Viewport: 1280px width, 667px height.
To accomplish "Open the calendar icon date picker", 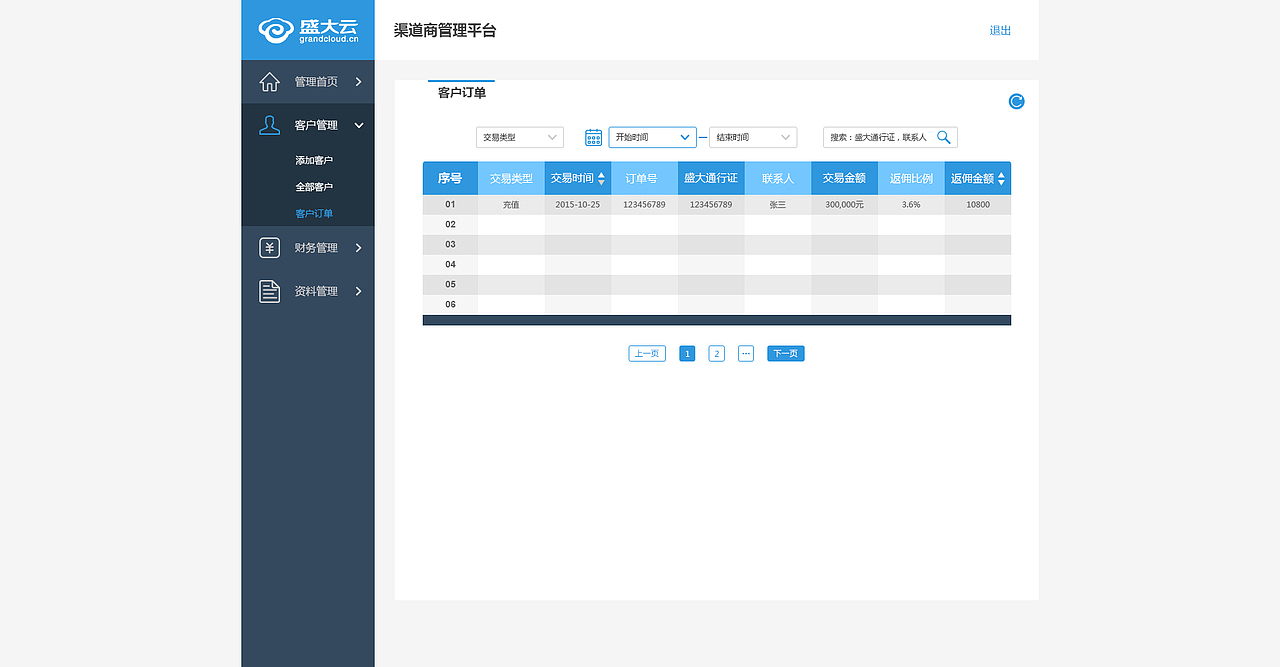I will tap(593, 138).
